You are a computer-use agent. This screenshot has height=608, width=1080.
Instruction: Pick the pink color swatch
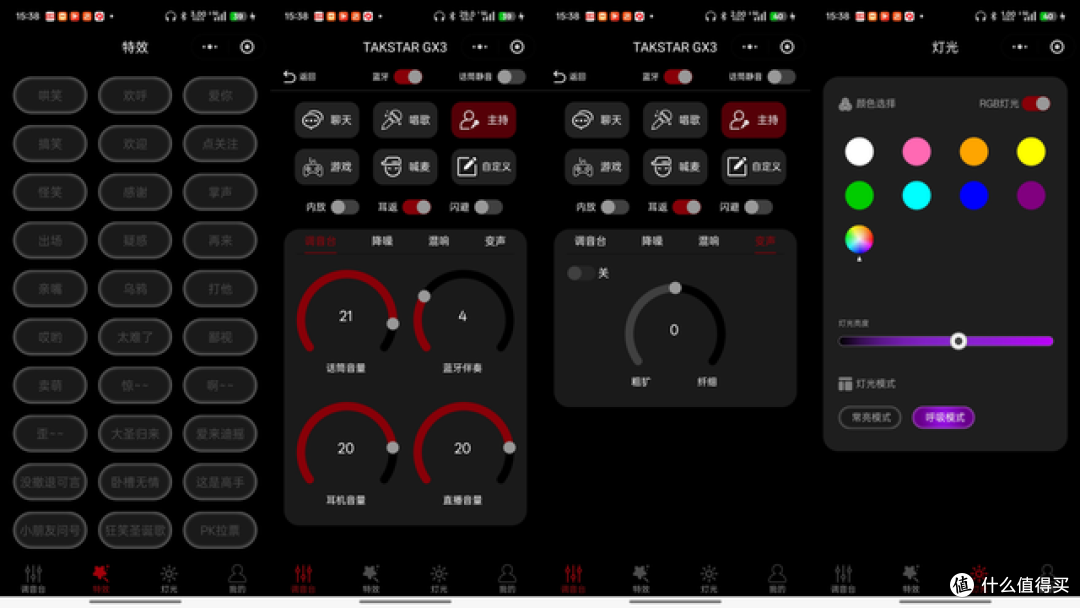pyautogui.click(x=916, y=151)
